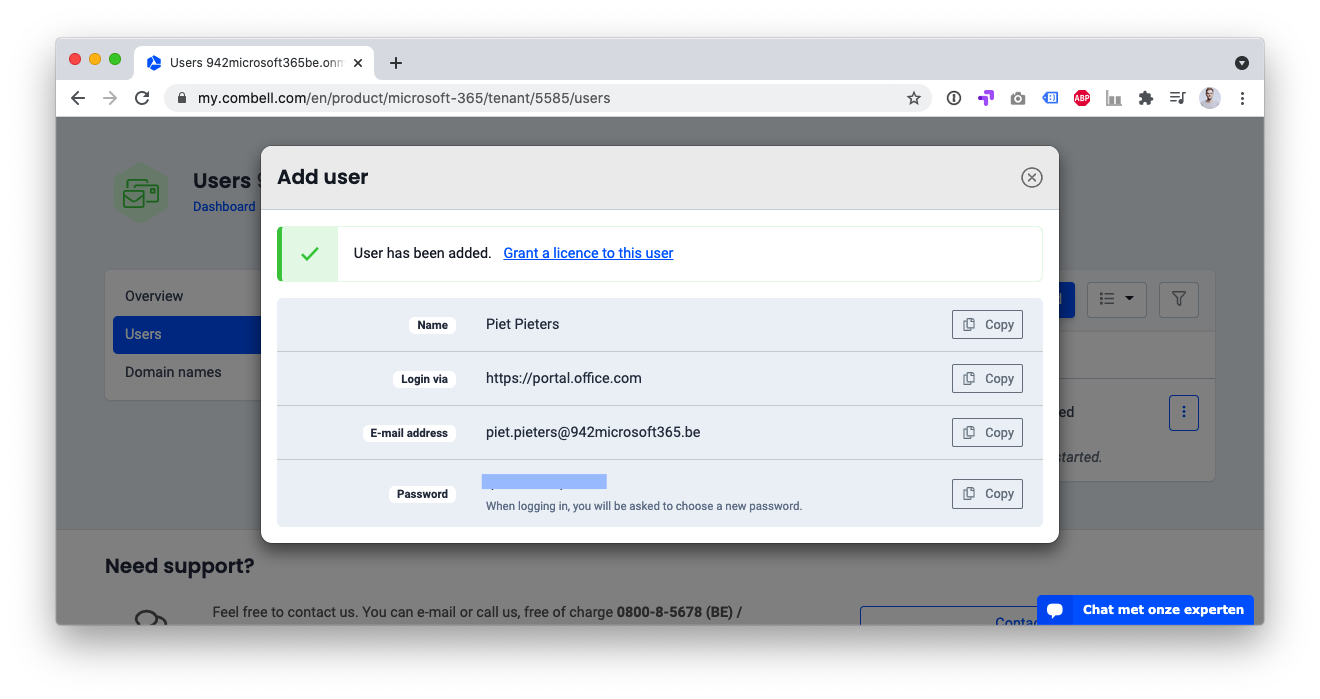This screenshot has height=699, width=1320.
Task: Click the User has been added message
Action: click(x=422, y=253)
